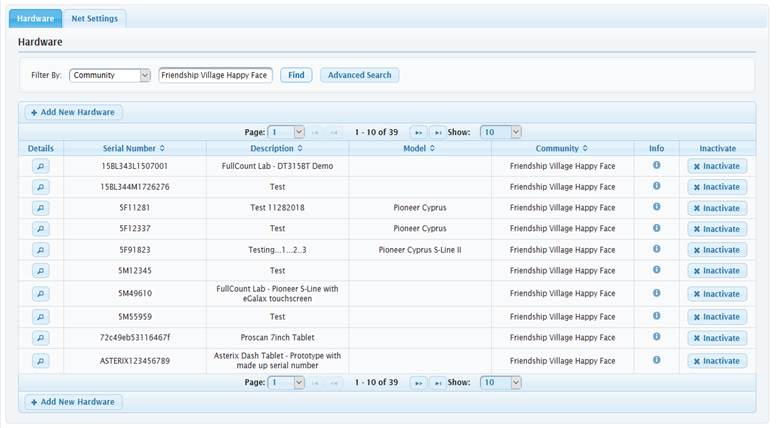Open info icon for serial 5M12345
This screenshot has height=428, width=780.
657,270
